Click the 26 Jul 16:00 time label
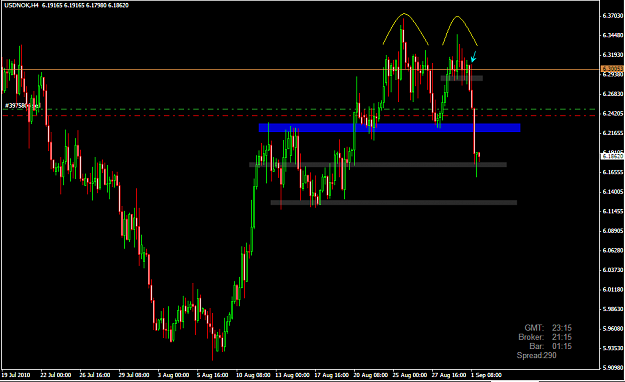Viewport: 625px width, 382px height. coord(94,375)
